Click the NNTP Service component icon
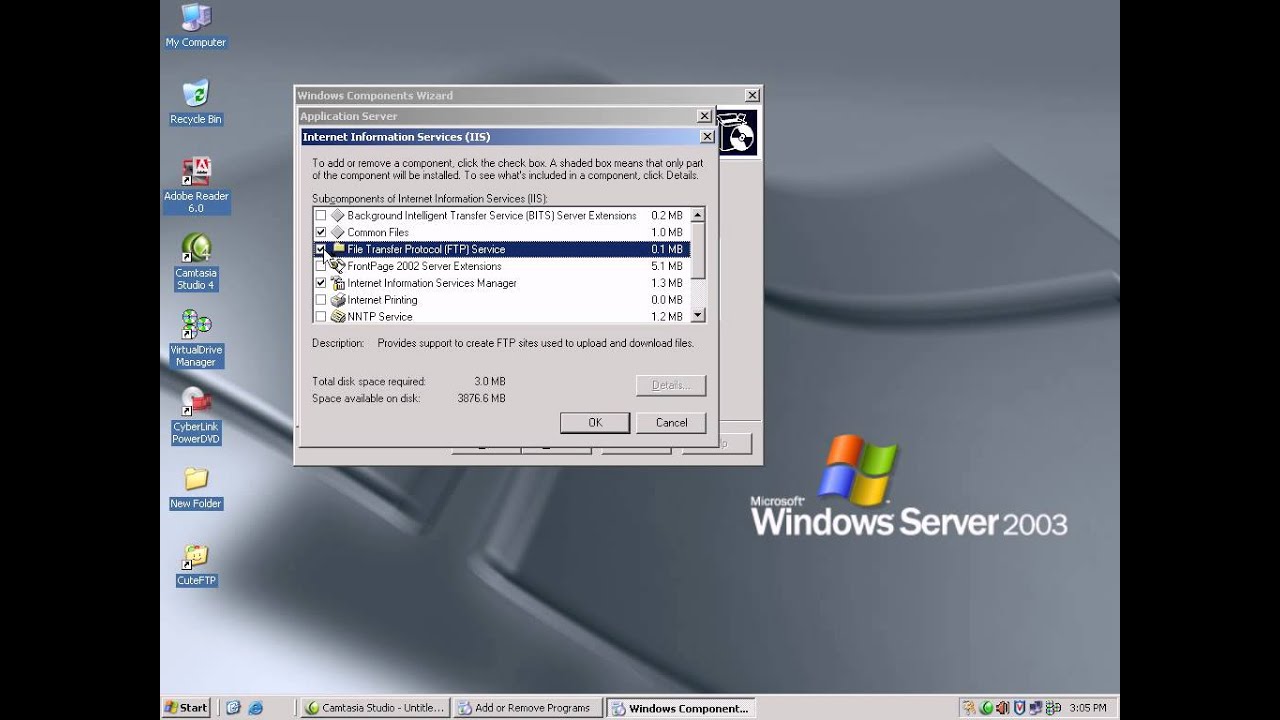 [338, 316]
